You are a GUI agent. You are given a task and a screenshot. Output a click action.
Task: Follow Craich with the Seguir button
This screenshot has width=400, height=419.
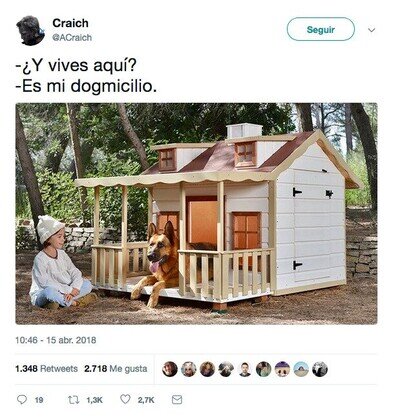pyautogui.click(x=321, y=29)
